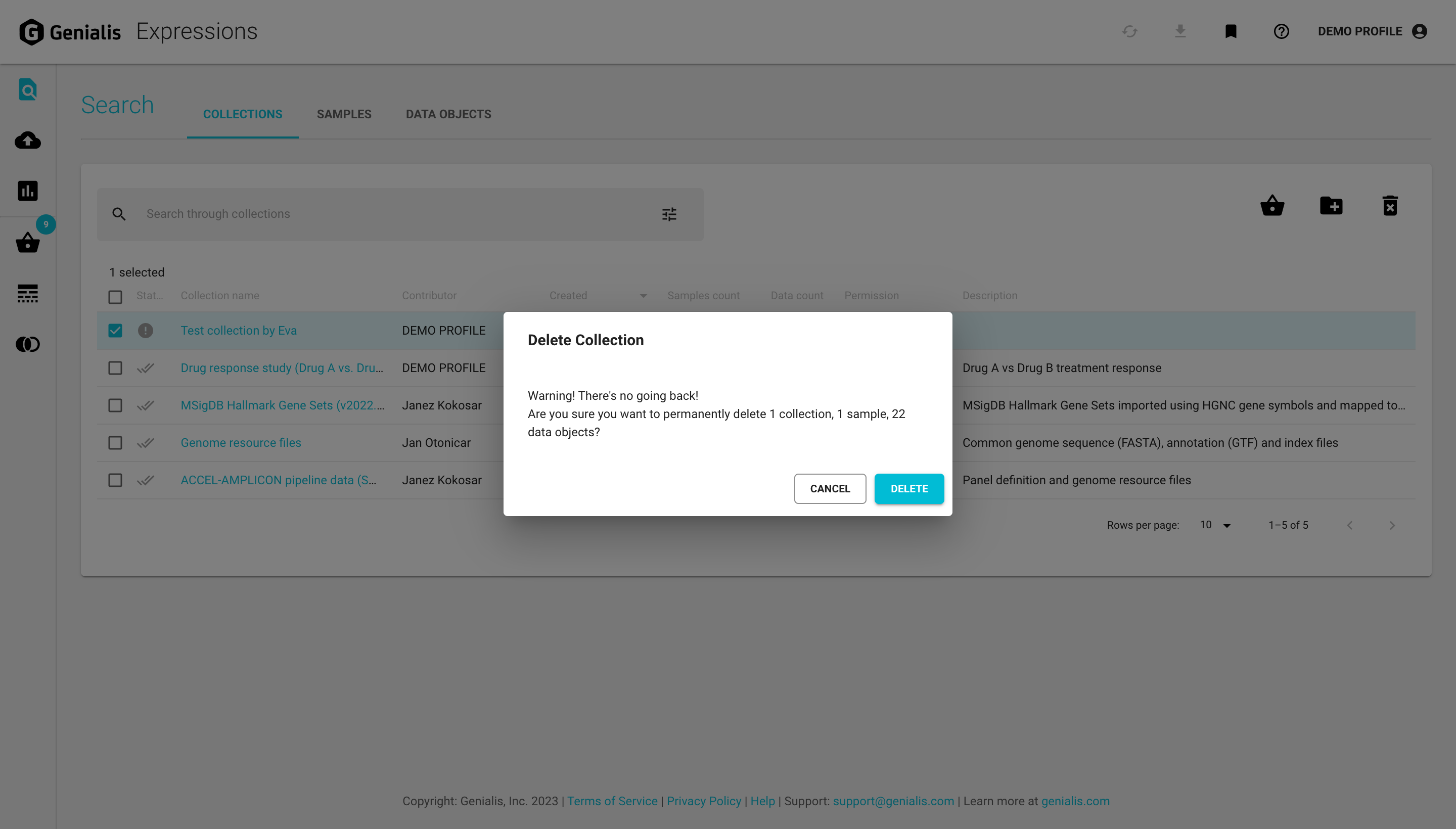Cancel the Delete Collection dialog

pyautogui.click(x=830, y=488)
